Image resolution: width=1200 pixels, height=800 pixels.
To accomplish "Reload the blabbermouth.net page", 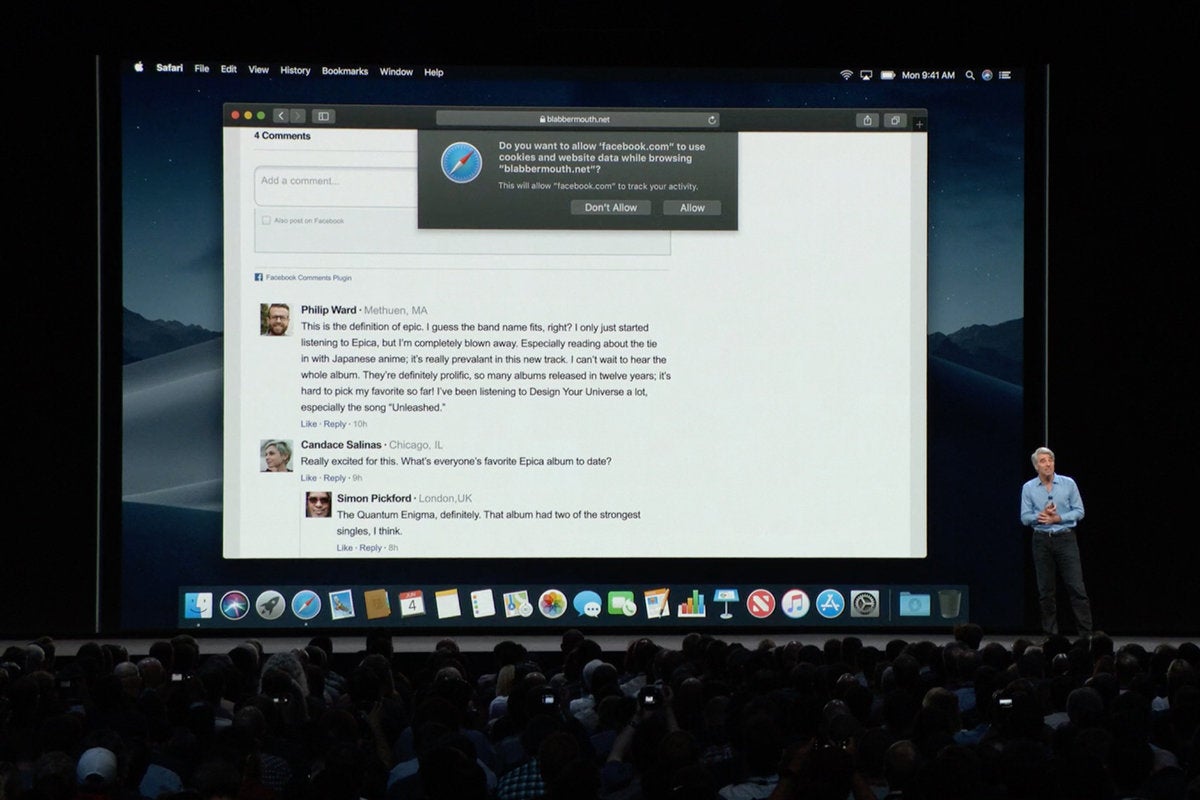I will 712,119.
